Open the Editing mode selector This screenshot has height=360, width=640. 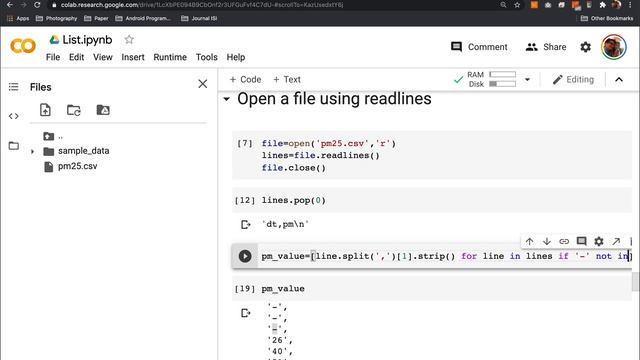(x=573, y=80)
